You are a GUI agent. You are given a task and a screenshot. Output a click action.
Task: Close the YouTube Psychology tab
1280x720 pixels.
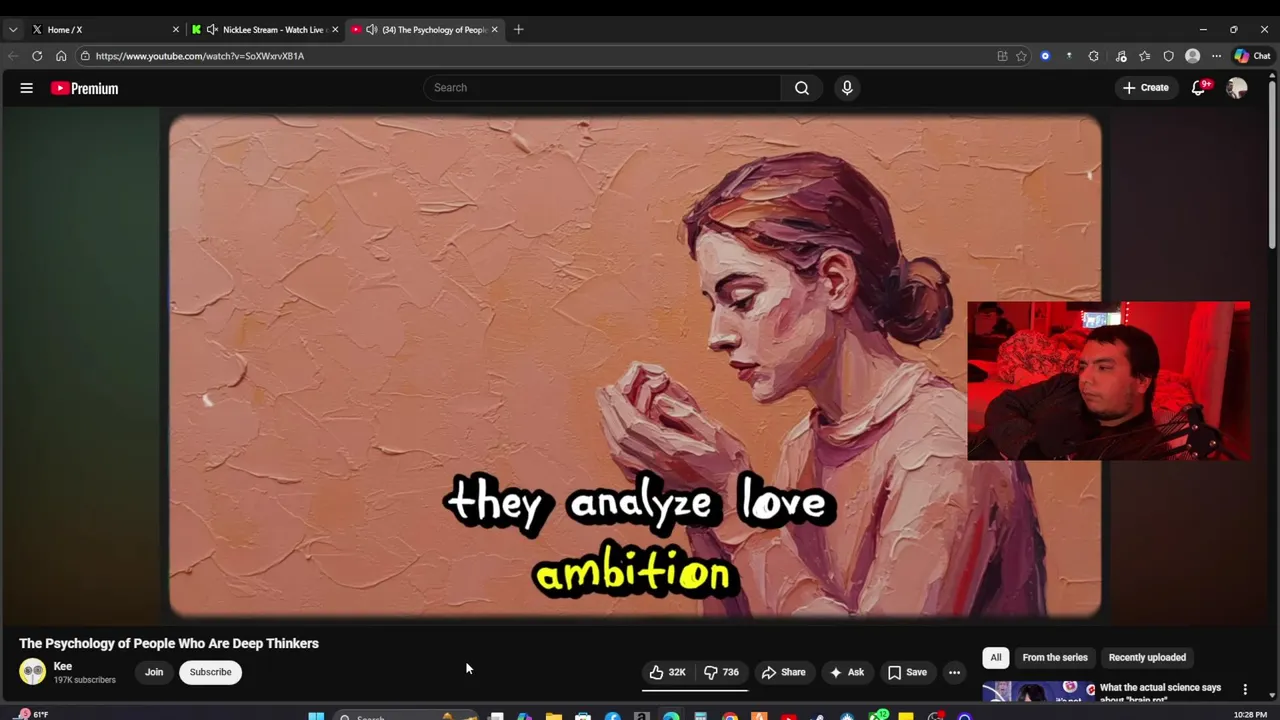point(494,29)
